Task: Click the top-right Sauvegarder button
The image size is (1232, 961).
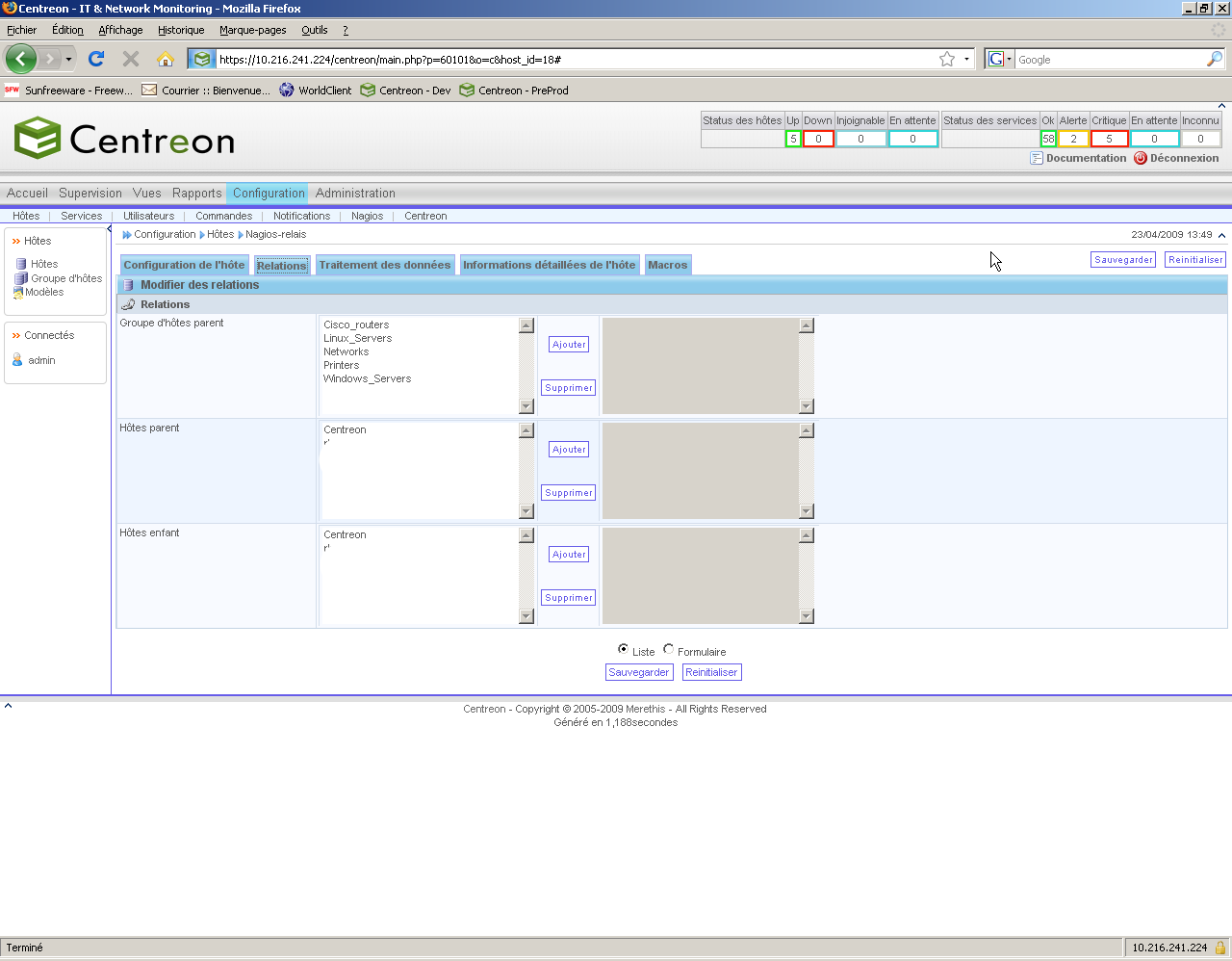Action: [x=1123, y=260]
